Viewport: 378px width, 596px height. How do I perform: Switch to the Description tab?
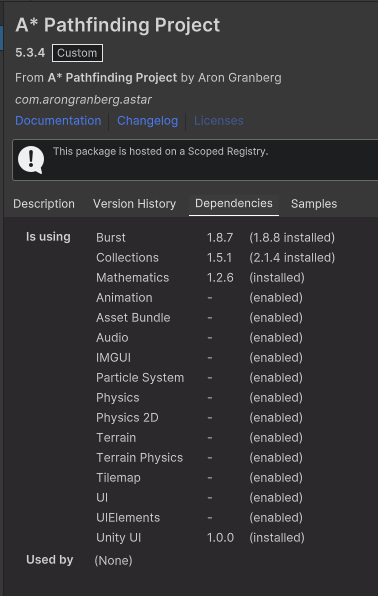(x=44, y=204)
